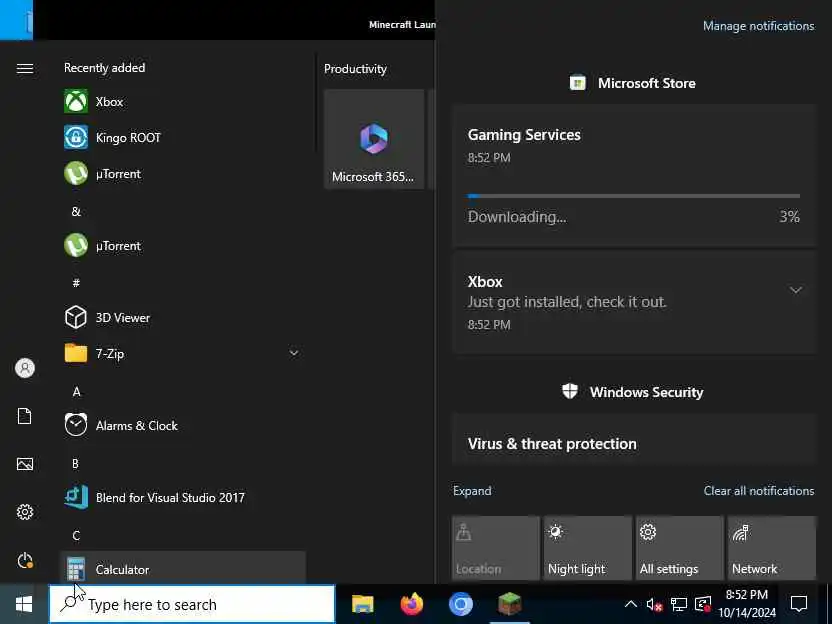
Task: Click the Productivity group title
Action: pos(356,69)
